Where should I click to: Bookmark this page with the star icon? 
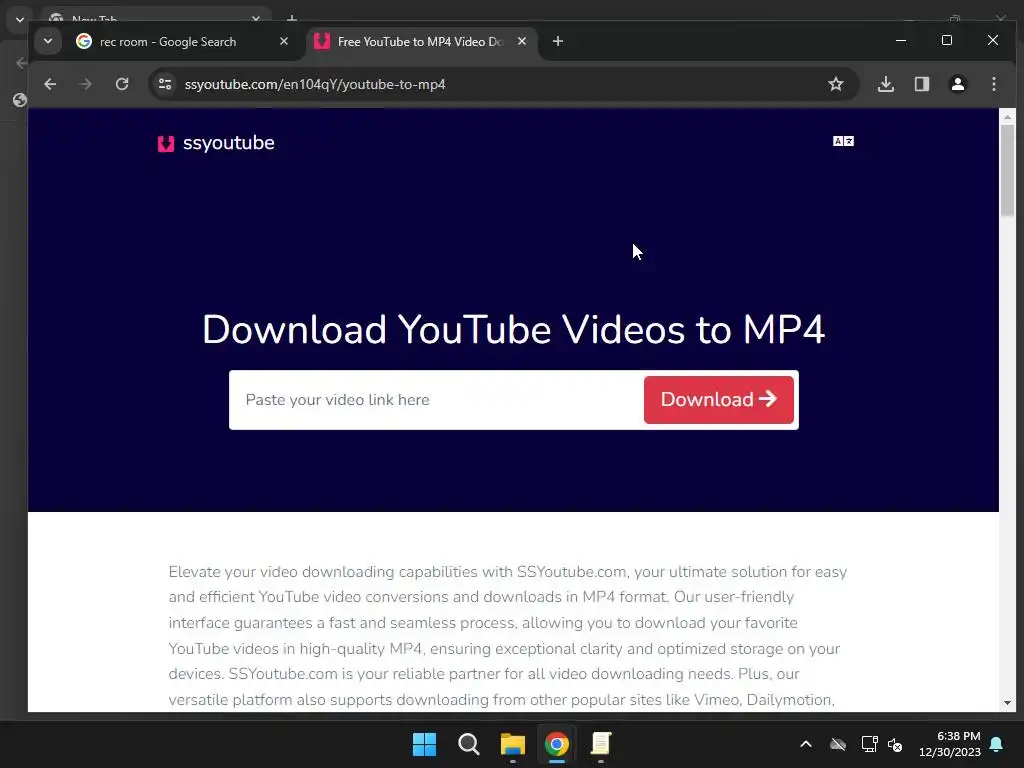[835, 84]
